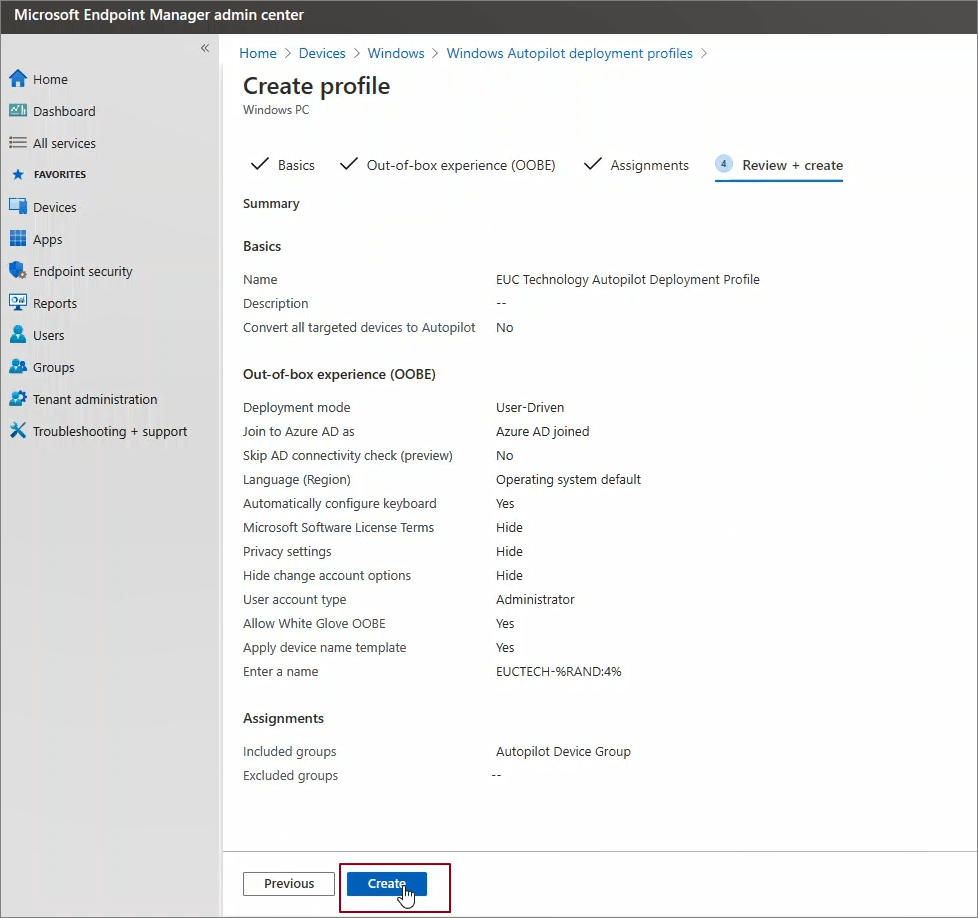Click the Troubleshooting wrench icon
The height and width of the screenshot is (918, 978).
click(18, 430)
